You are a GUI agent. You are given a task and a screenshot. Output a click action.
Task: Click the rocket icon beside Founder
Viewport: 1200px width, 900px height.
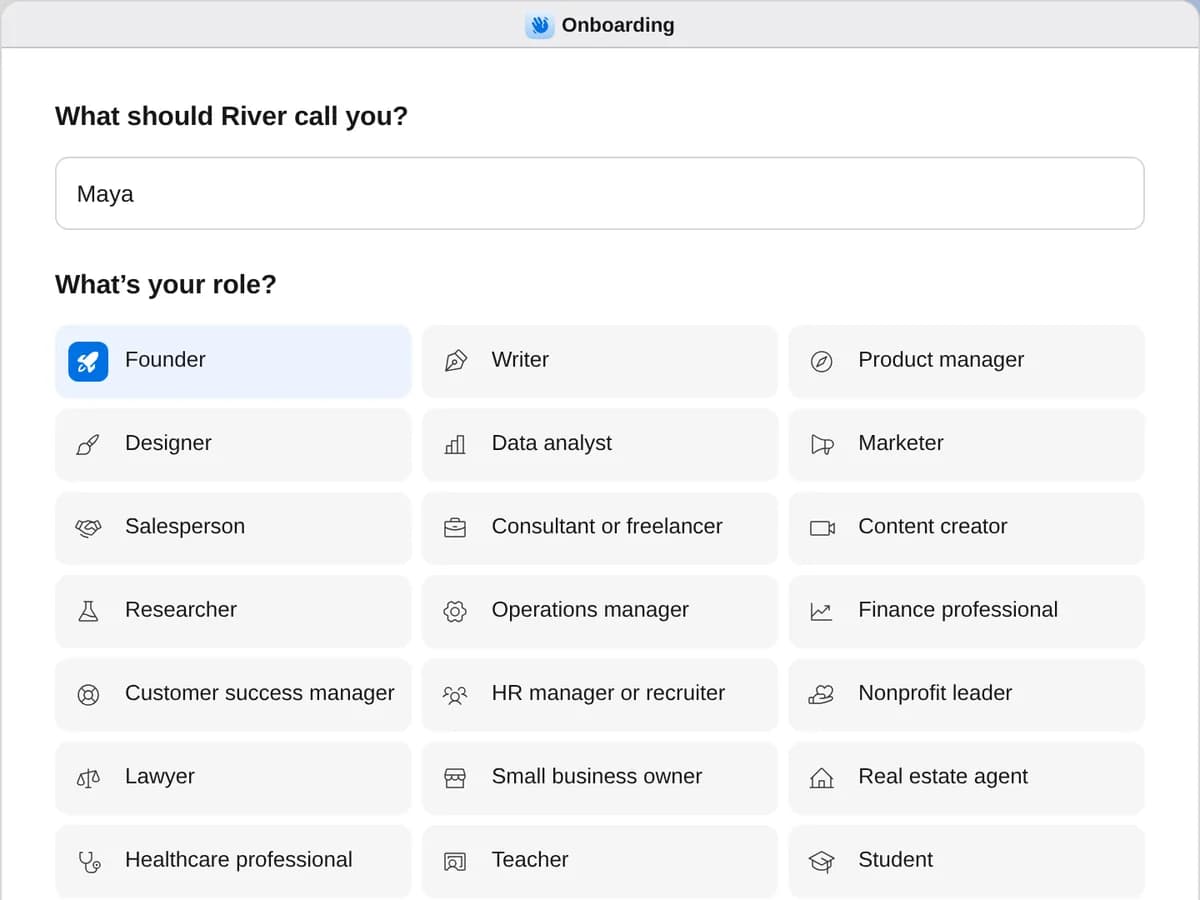click(88, 361)
